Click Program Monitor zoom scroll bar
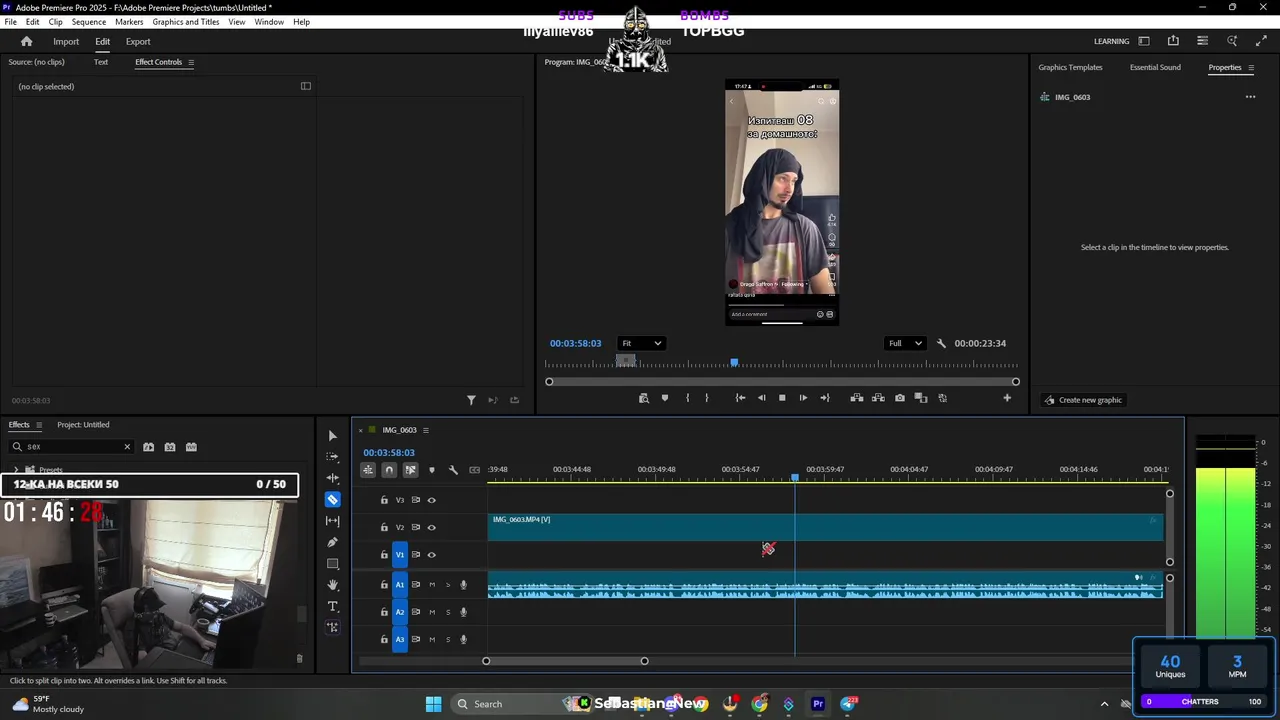 tap(782, 382)
